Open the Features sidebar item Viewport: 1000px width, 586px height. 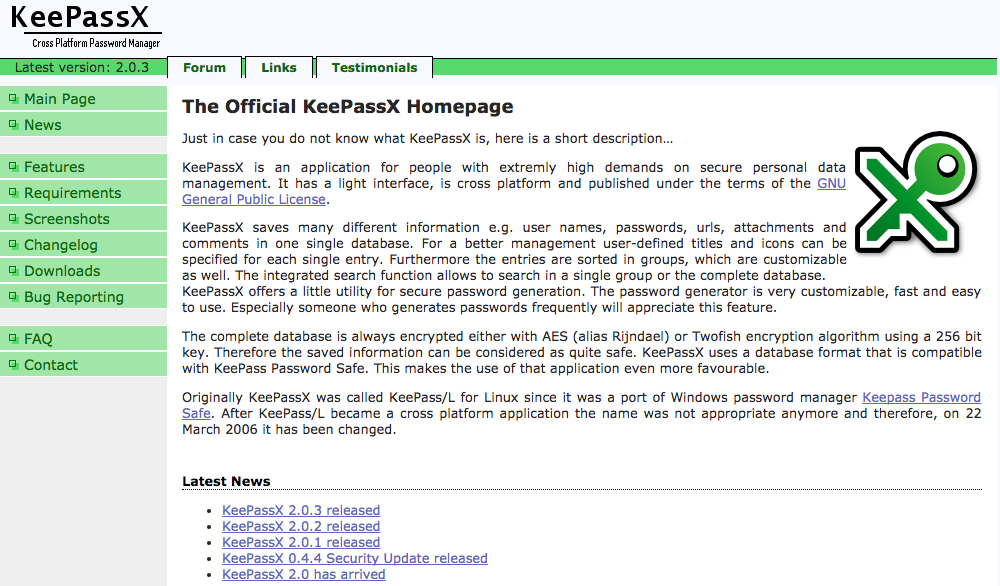(84, 167)
